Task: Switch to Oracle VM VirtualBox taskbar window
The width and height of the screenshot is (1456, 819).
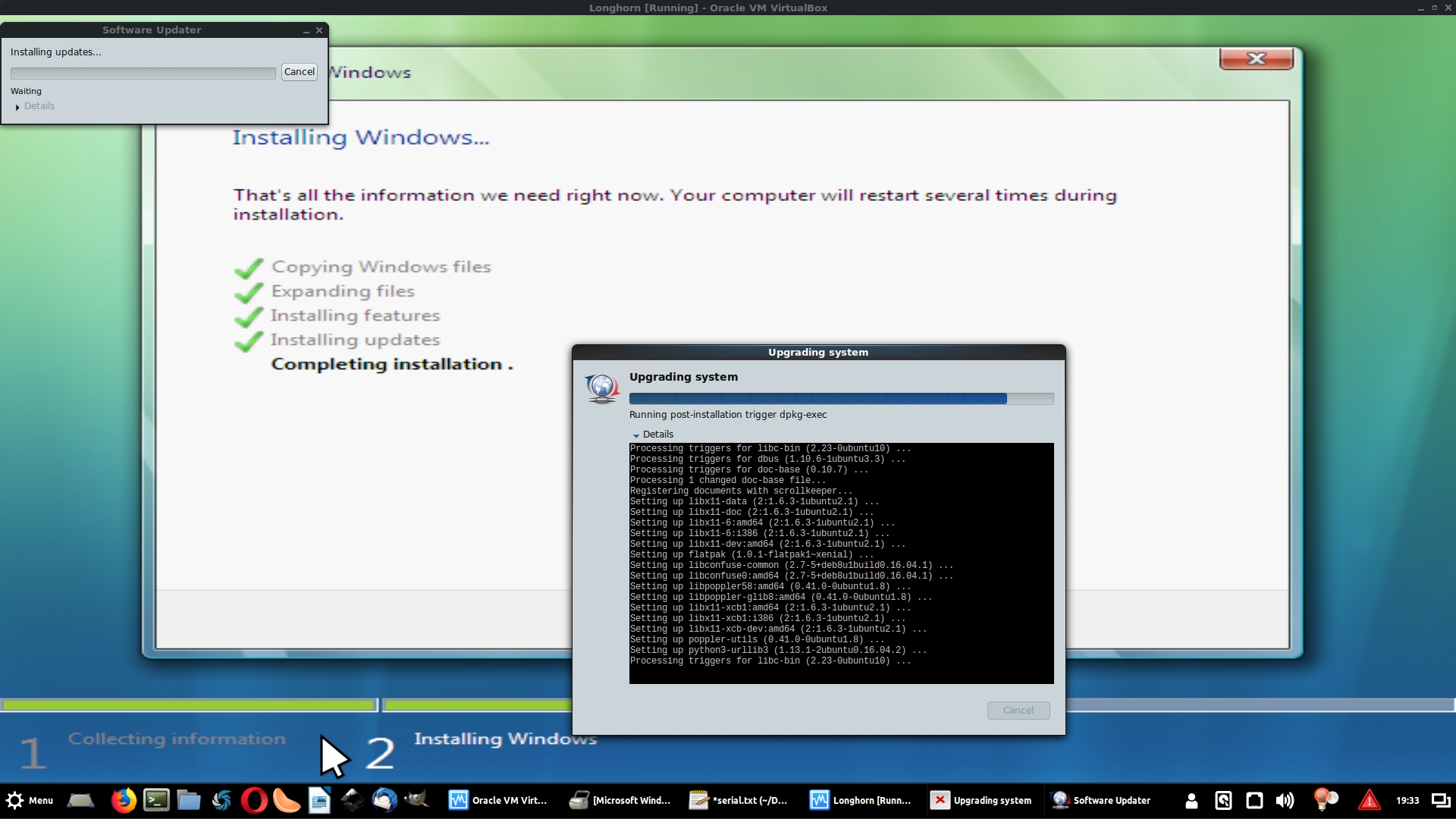Action: point(498,800)
